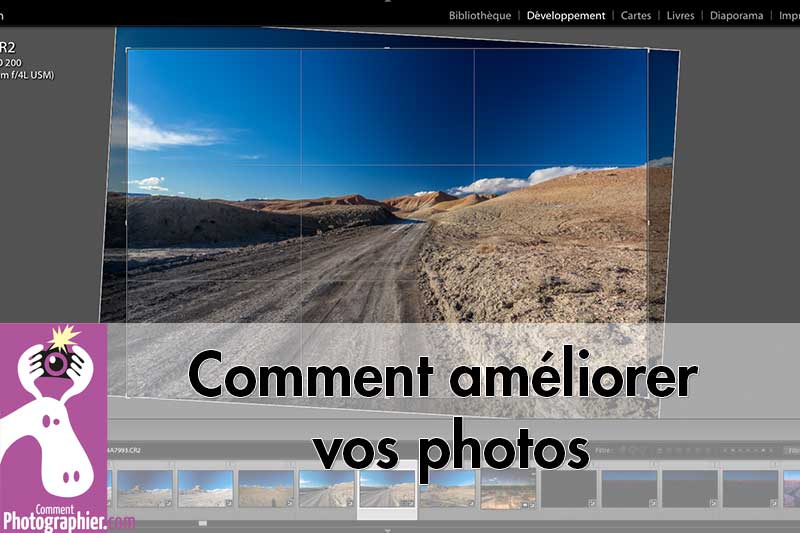Click the Filtre label in the filmstrip bar
The height and width of the screenshot is (533, 800).
click(x=603, y=450)
